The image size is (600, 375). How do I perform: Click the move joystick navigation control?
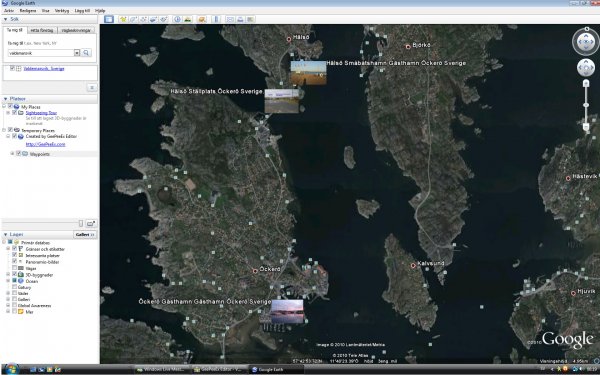coord(586,68)
